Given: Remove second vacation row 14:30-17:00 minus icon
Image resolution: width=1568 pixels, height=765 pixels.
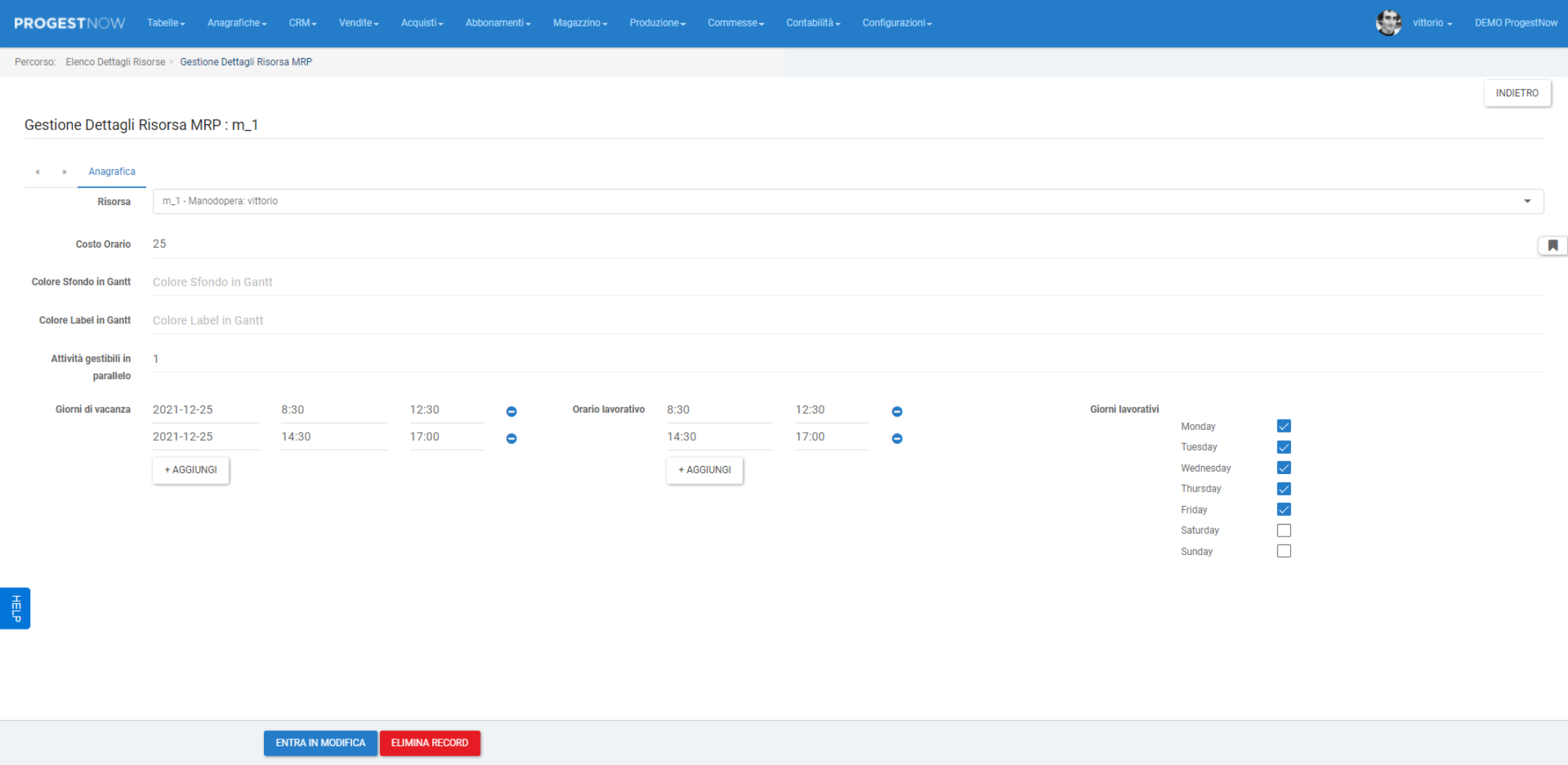Looking at the screenshot, I should [x=512, y=439].
